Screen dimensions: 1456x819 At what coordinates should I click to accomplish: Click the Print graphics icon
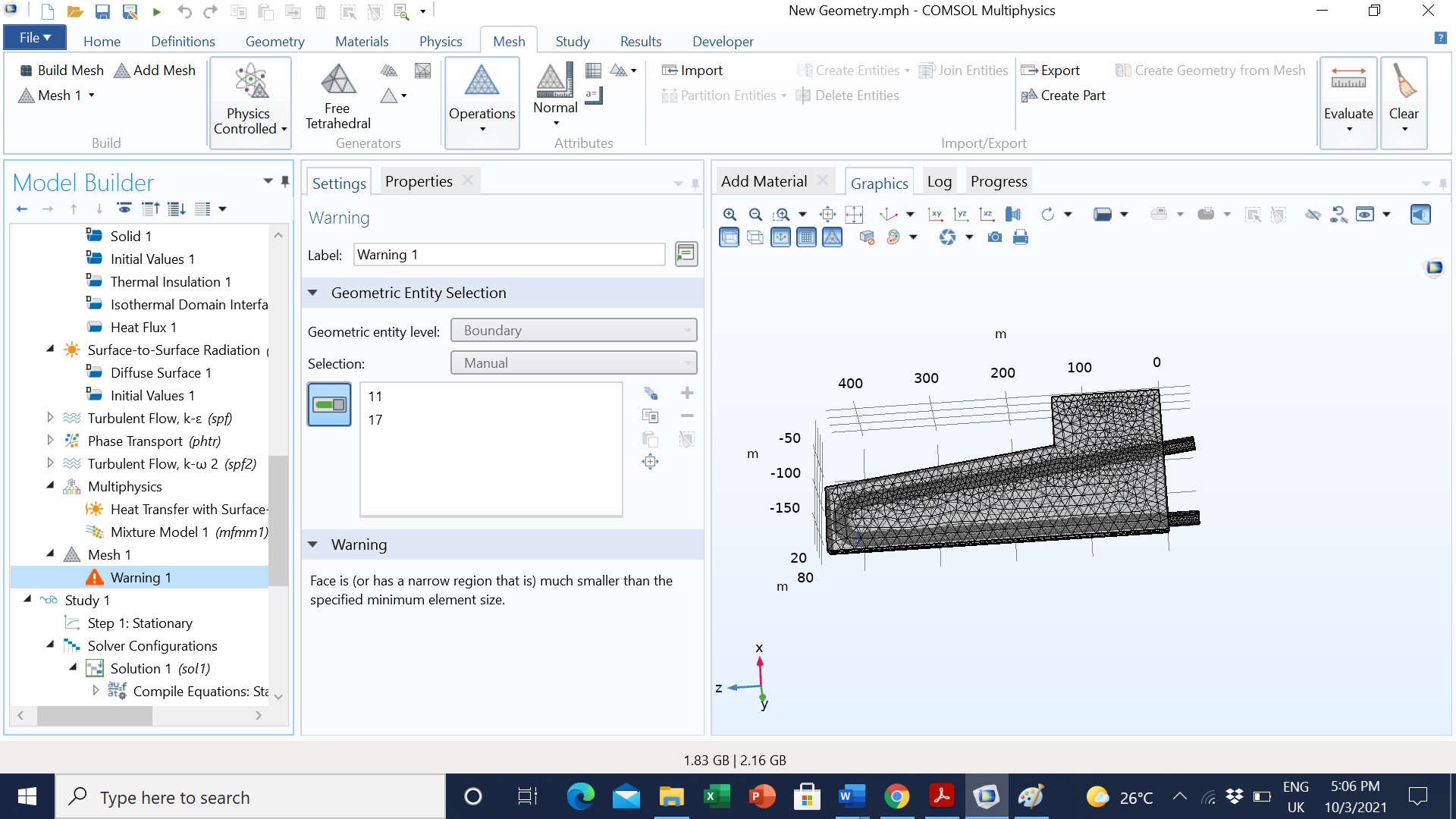point(1021,237)
